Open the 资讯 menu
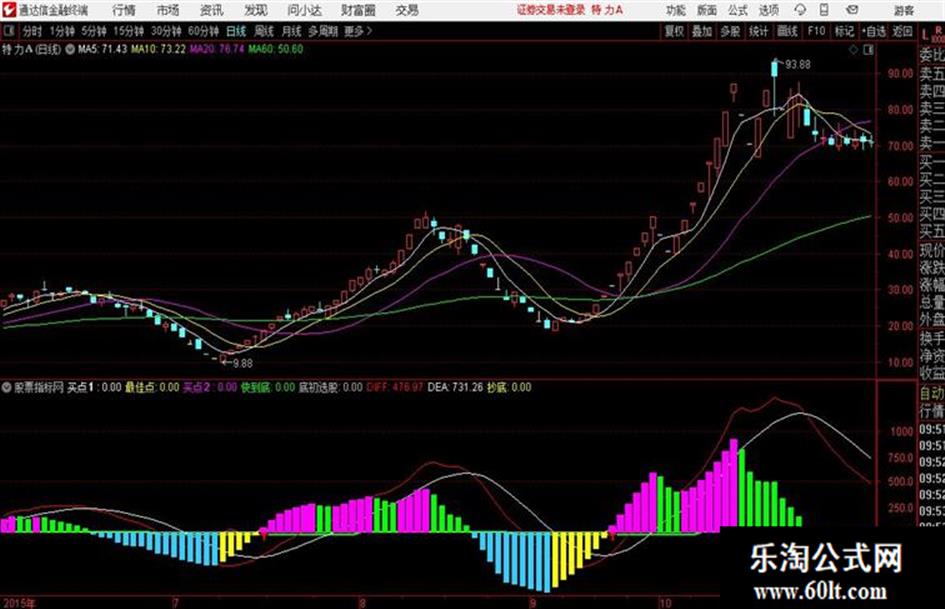The height and width of the screenshot is (609, 945). [x=212, y=10]
